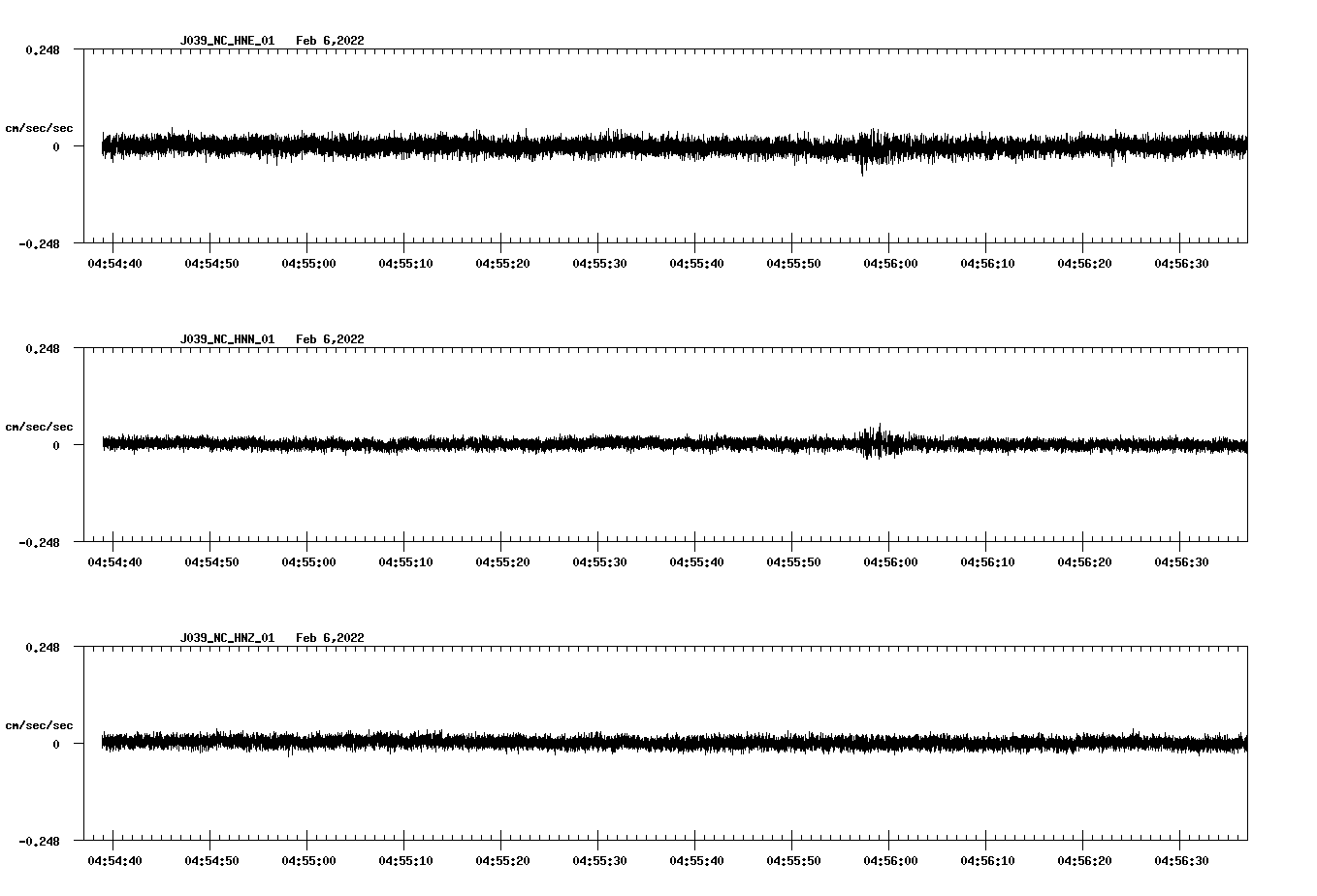
Task: Click the signal burst near 04:55:59 on HNN
Action: (878, 441)
